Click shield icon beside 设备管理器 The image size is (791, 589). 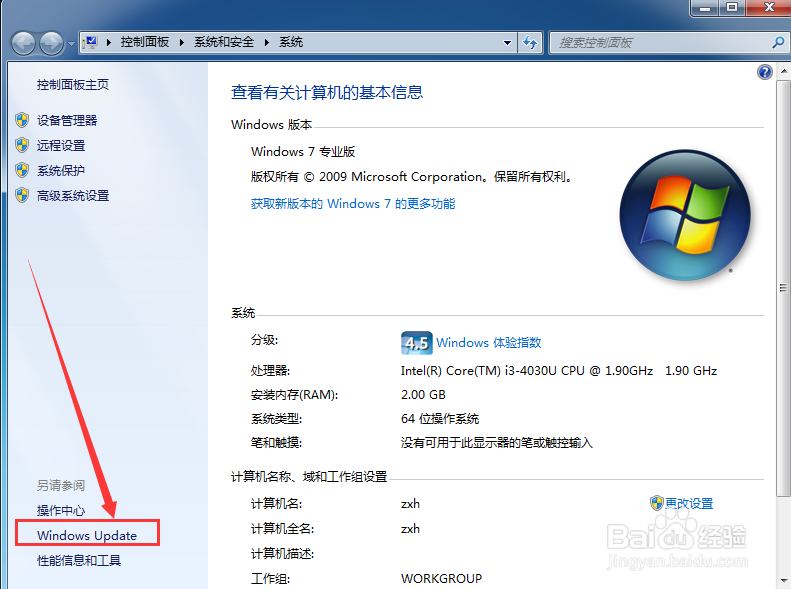pyautogui.click(x=22, y=120)
